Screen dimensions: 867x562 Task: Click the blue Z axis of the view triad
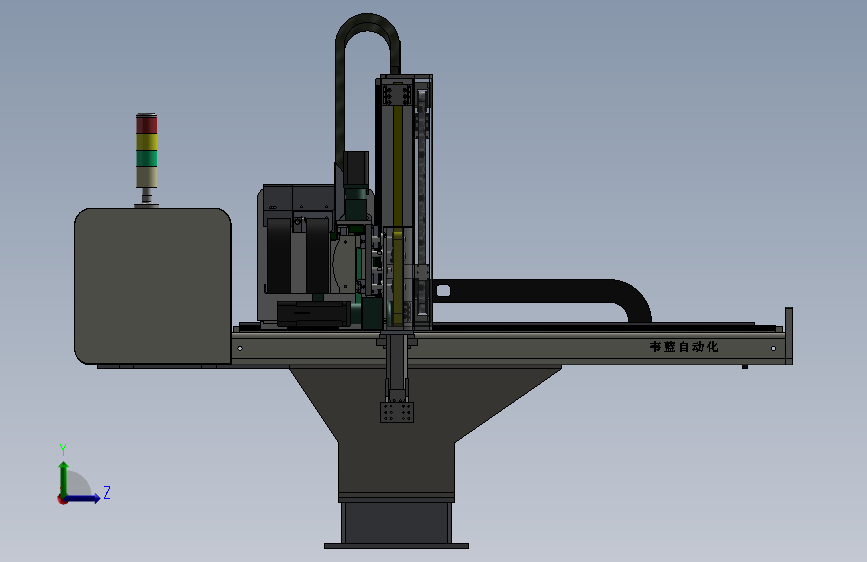(82, 498)
